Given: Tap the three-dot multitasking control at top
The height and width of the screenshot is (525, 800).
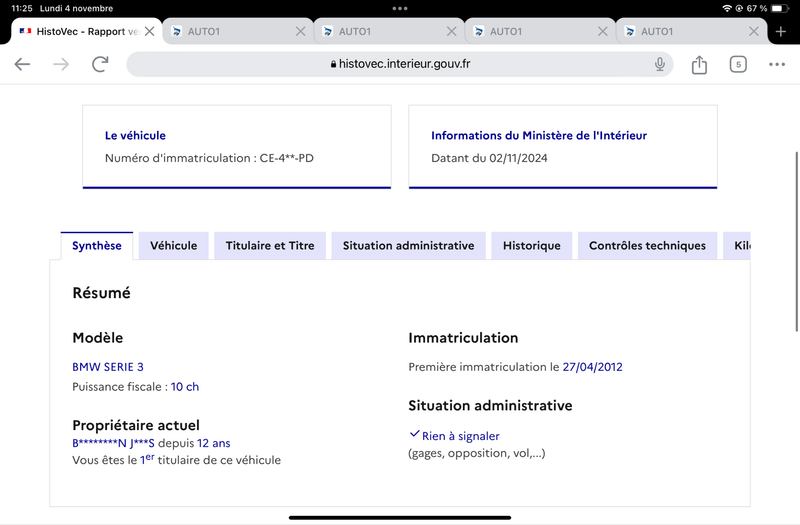Looking at the screenshot, I should (x=400, y=8).
